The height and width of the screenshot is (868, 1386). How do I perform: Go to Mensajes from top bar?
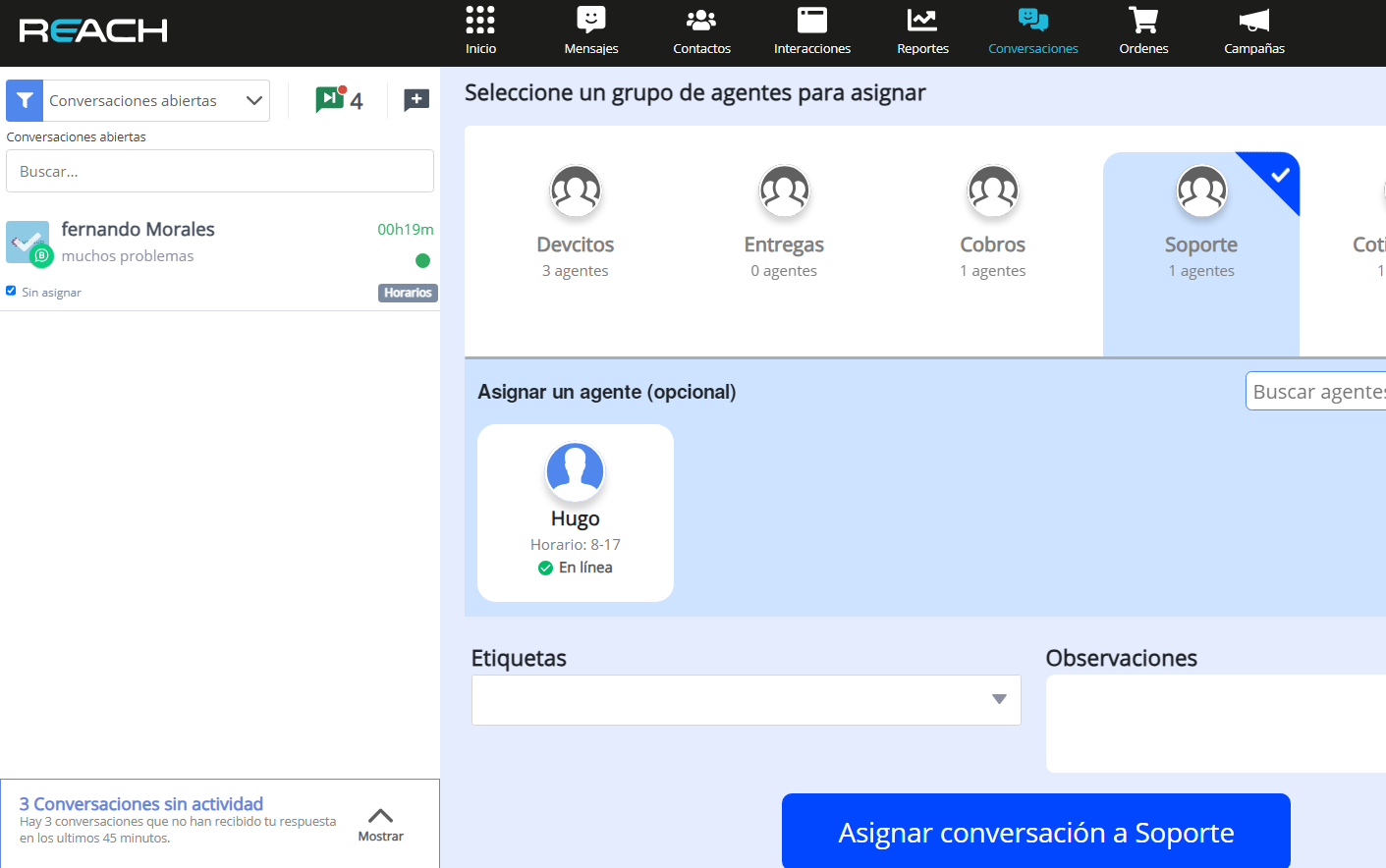pyautogui.click(x=591, y=30)
